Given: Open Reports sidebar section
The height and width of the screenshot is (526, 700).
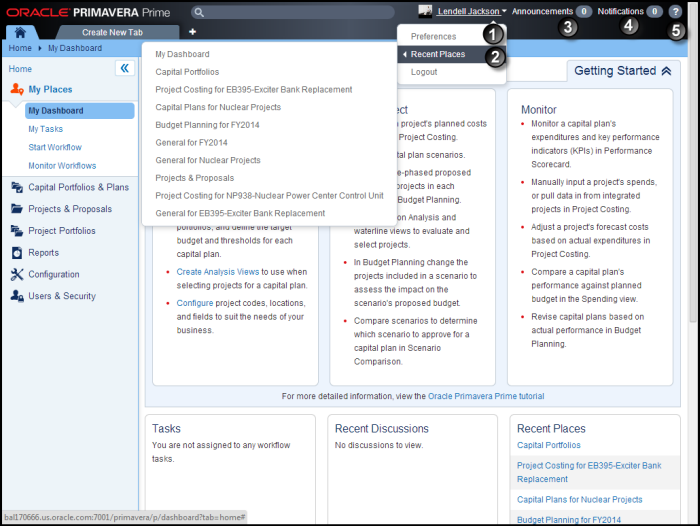Looking at the screenshot, I should point(43,253).
